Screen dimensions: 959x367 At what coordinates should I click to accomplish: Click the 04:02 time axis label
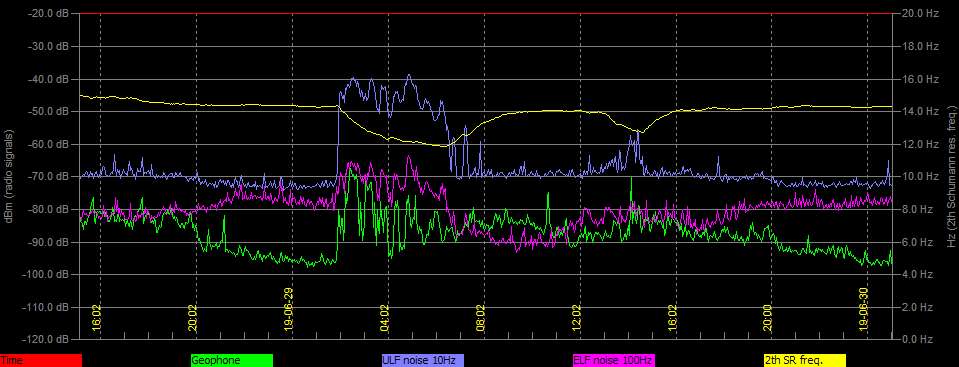point(385,318)
